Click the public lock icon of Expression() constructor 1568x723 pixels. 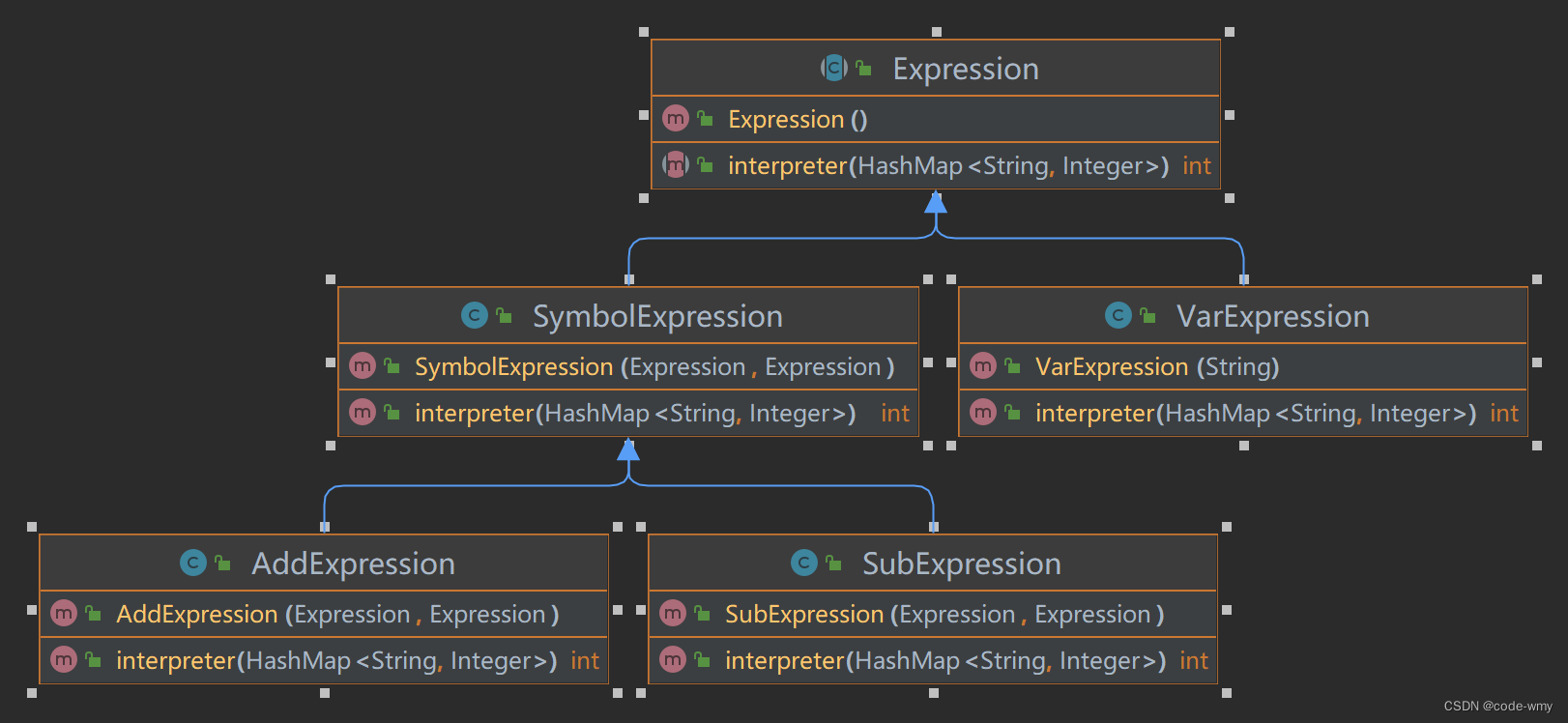705,119
